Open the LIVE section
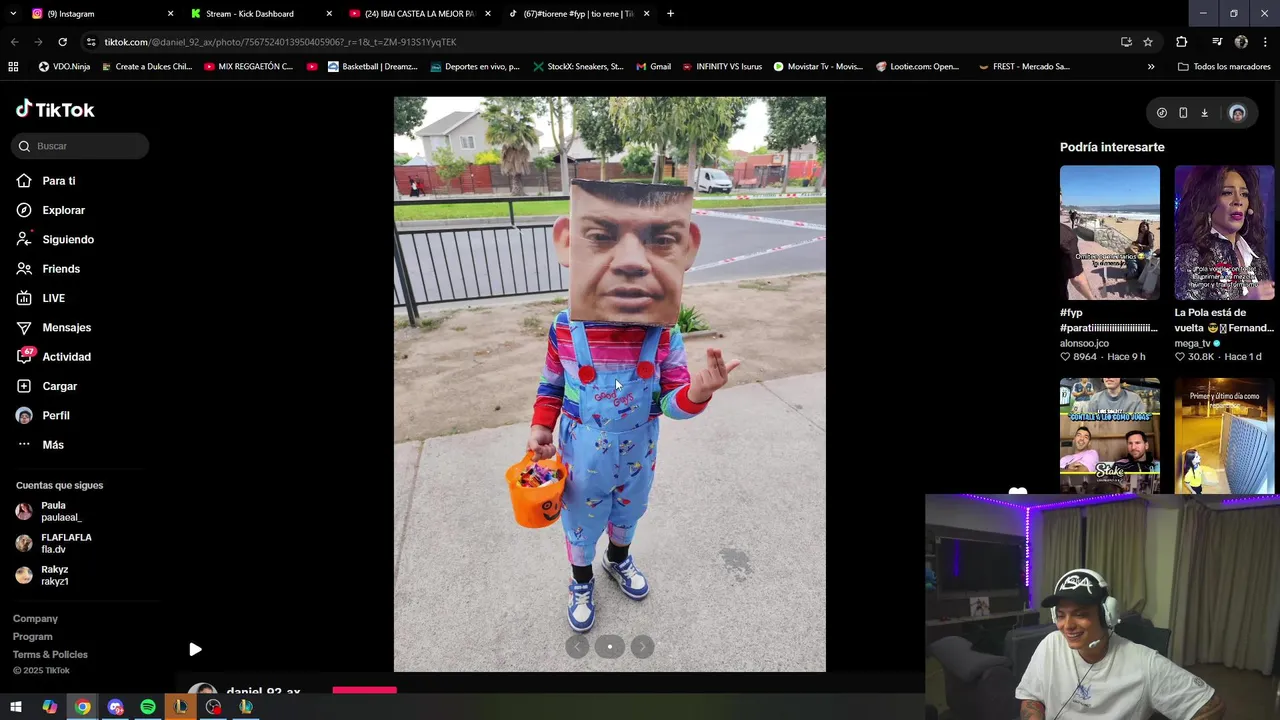The height and width of the screenshot is (720, 1280). [x=40, y=298]
